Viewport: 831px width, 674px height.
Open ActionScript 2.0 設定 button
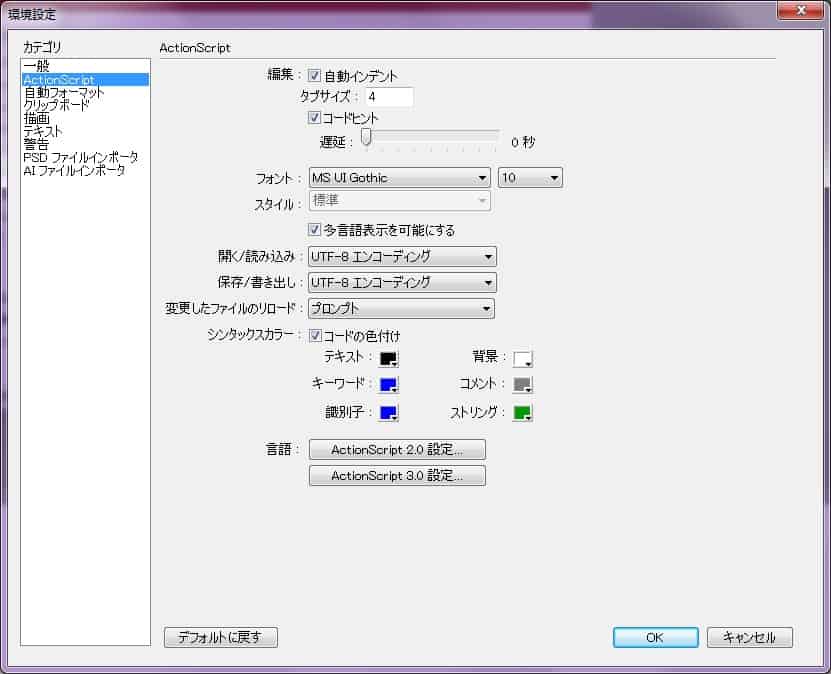pos(397,449)
